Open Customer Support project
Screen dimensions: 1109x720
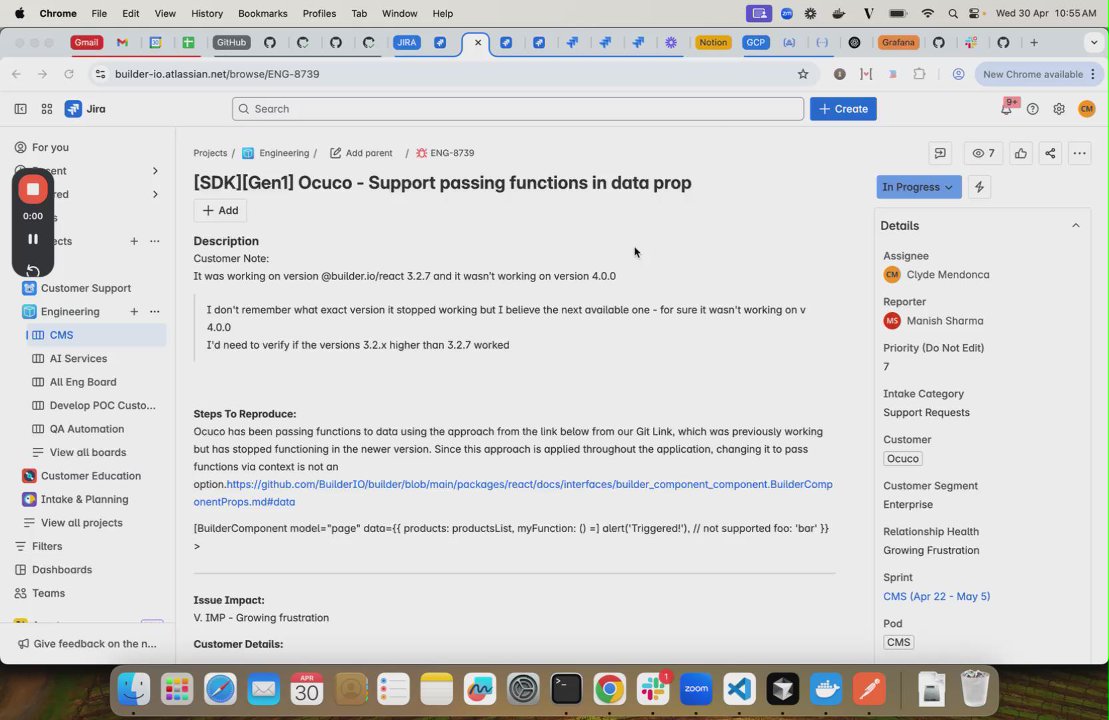click(x=86, y=289)
